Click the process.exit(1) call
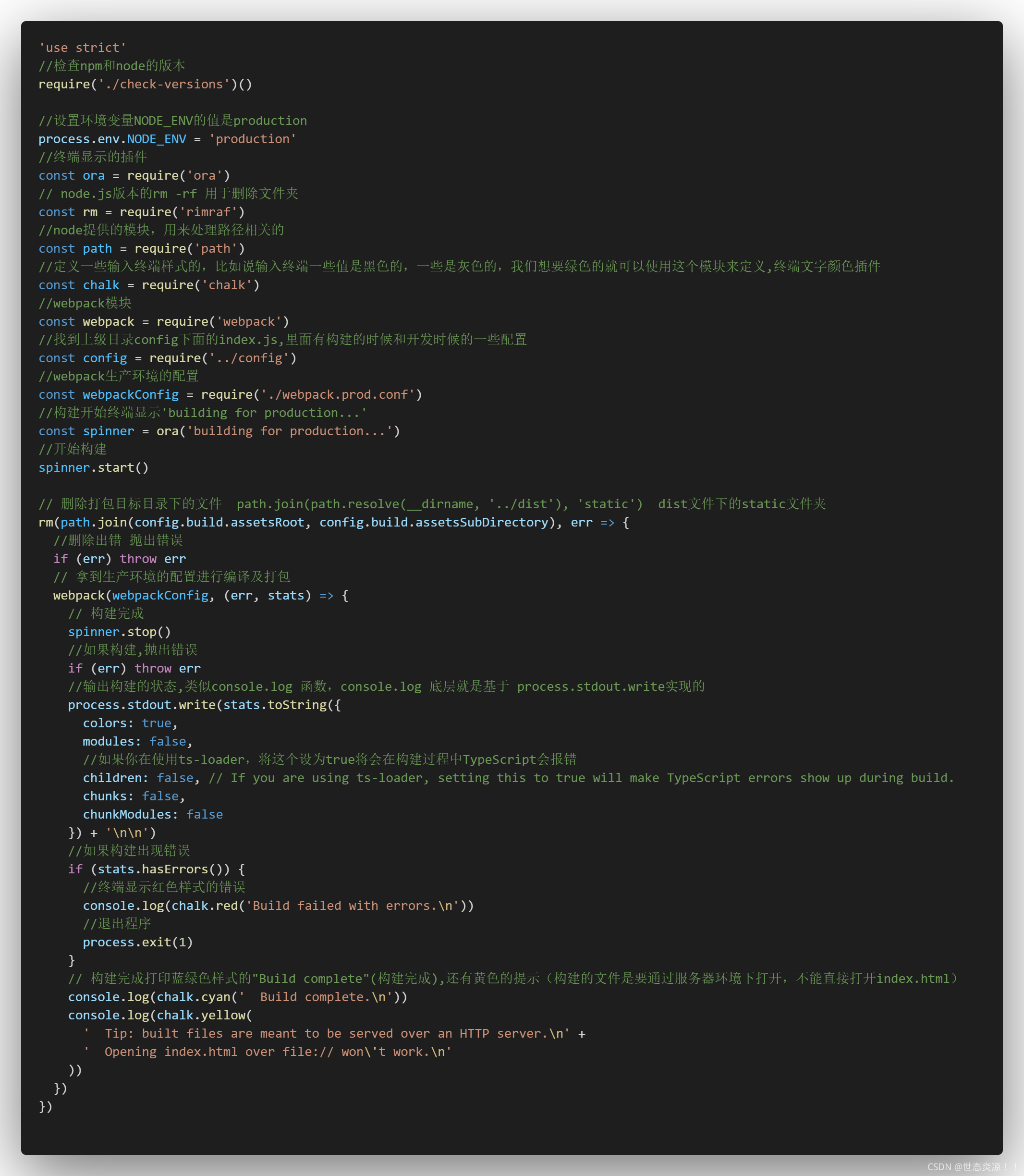This screenshot has width=1024, height=1176. pyautogui.click(x=138, y=942)
